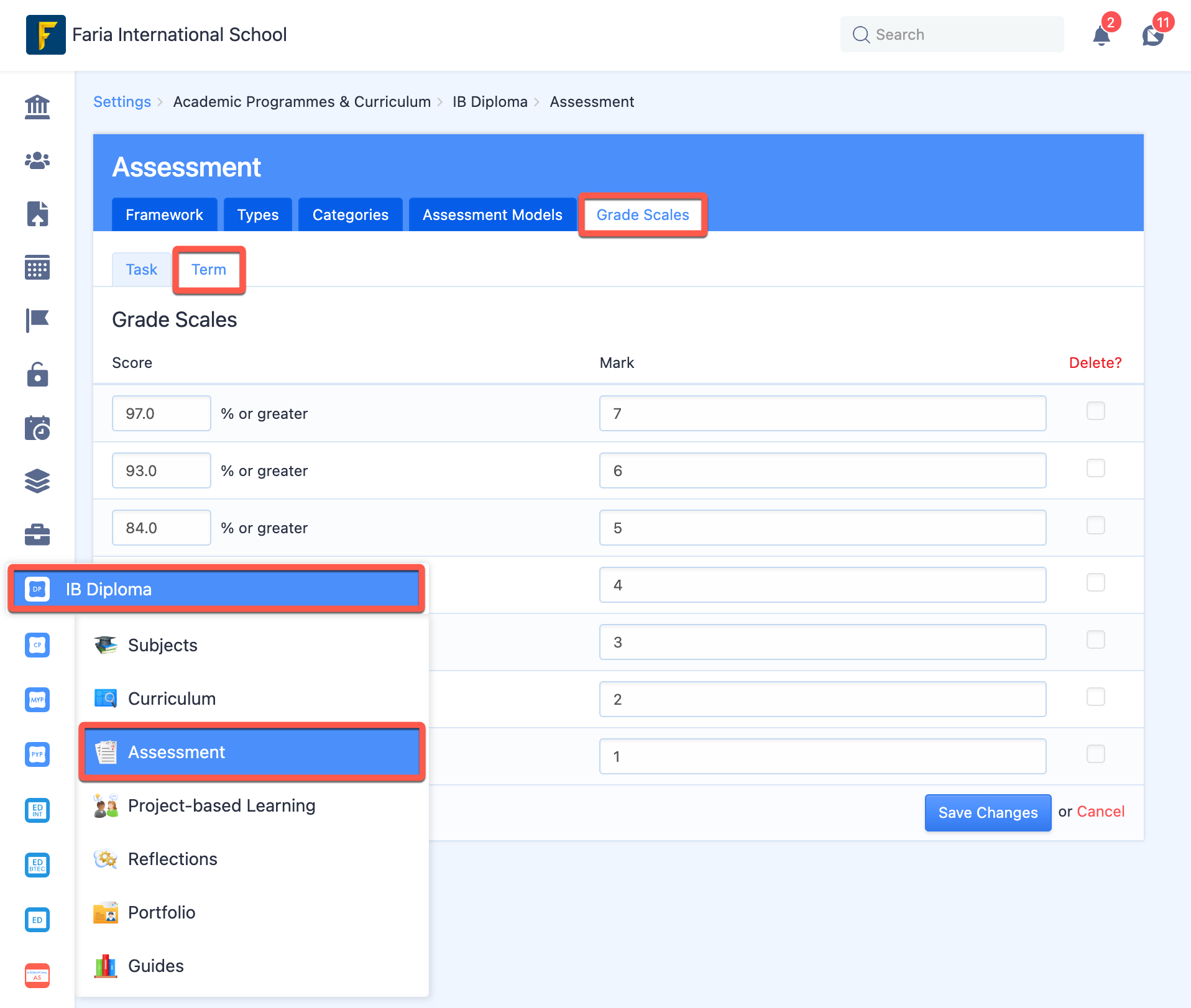Check the Delete box for mark 5
This screenshot has width=1191, height=1008.
(x=1096, y=525)
